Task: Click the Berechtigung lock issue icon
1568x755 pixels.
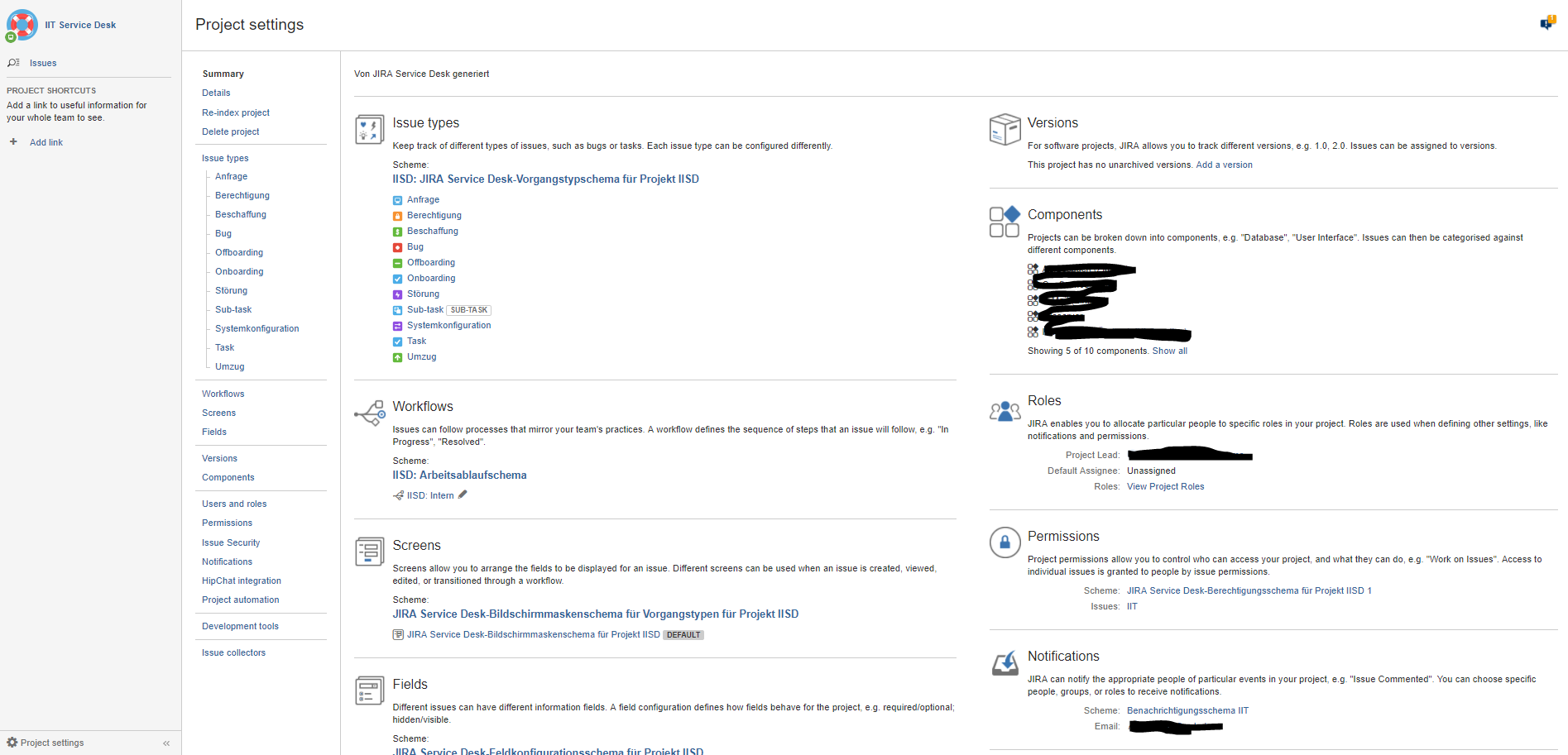Action: 397,216
